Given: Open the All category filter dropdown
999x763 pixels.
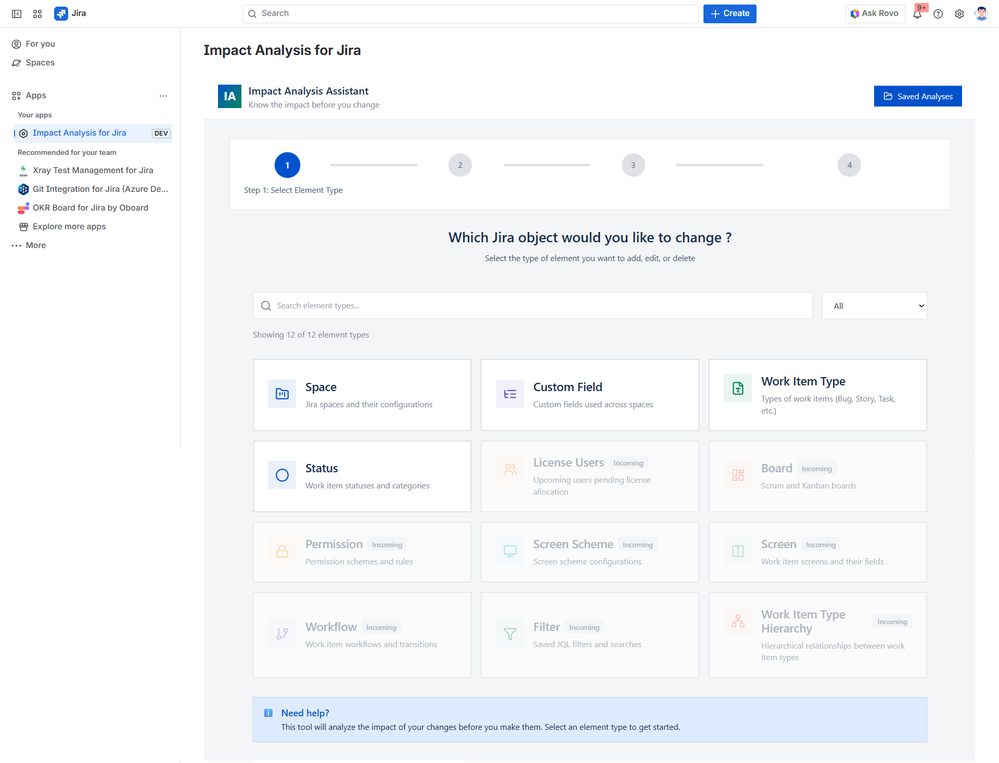Looking at the screenshot, I should click(874, 305).
